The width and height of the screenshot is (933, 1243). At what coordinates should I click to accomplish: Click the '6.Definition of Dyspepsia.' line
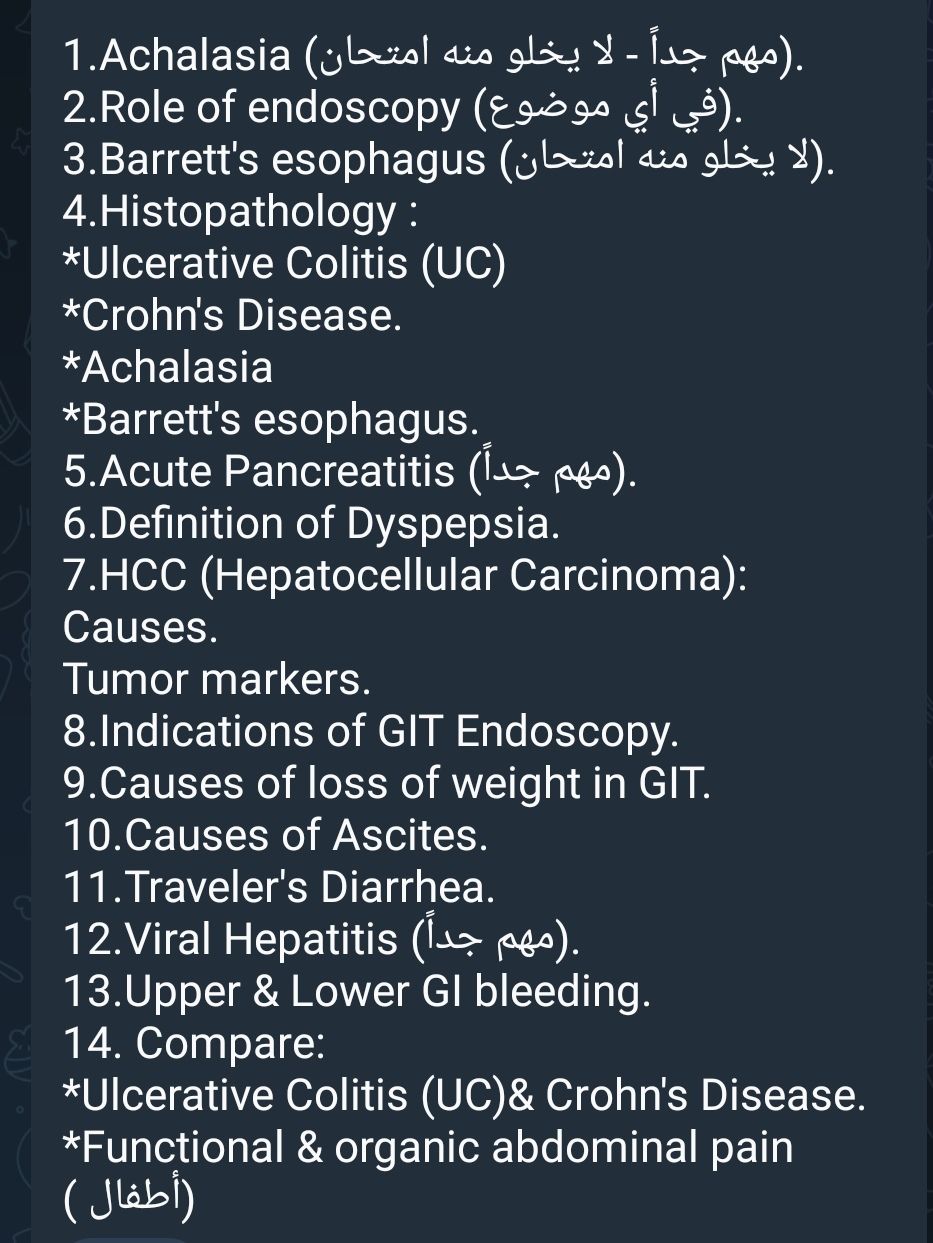311,523
